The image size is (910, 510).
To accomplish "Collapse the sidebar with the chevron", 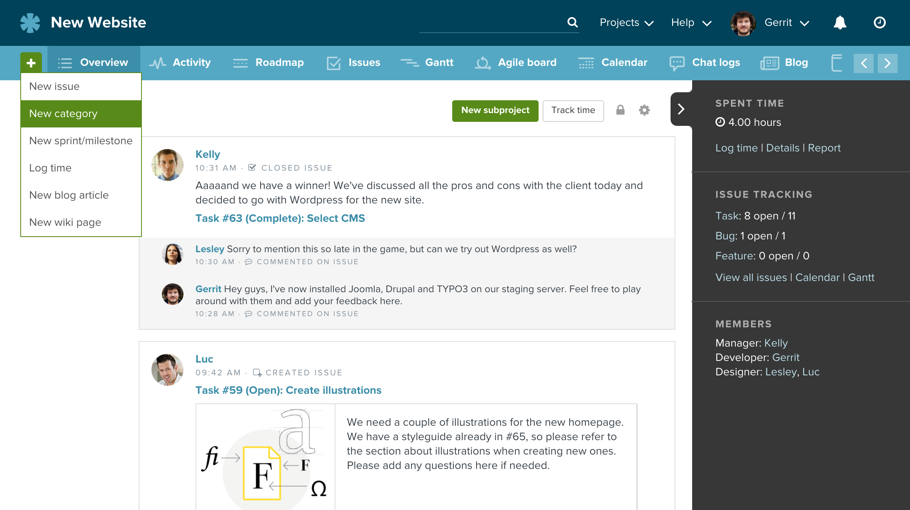I will [681, 109].
